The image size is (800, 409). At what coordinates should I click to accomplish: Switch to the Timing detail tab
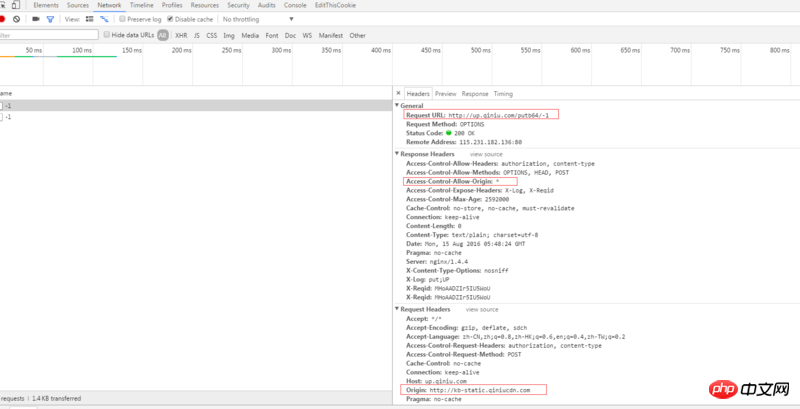click(x=503, y=94)
